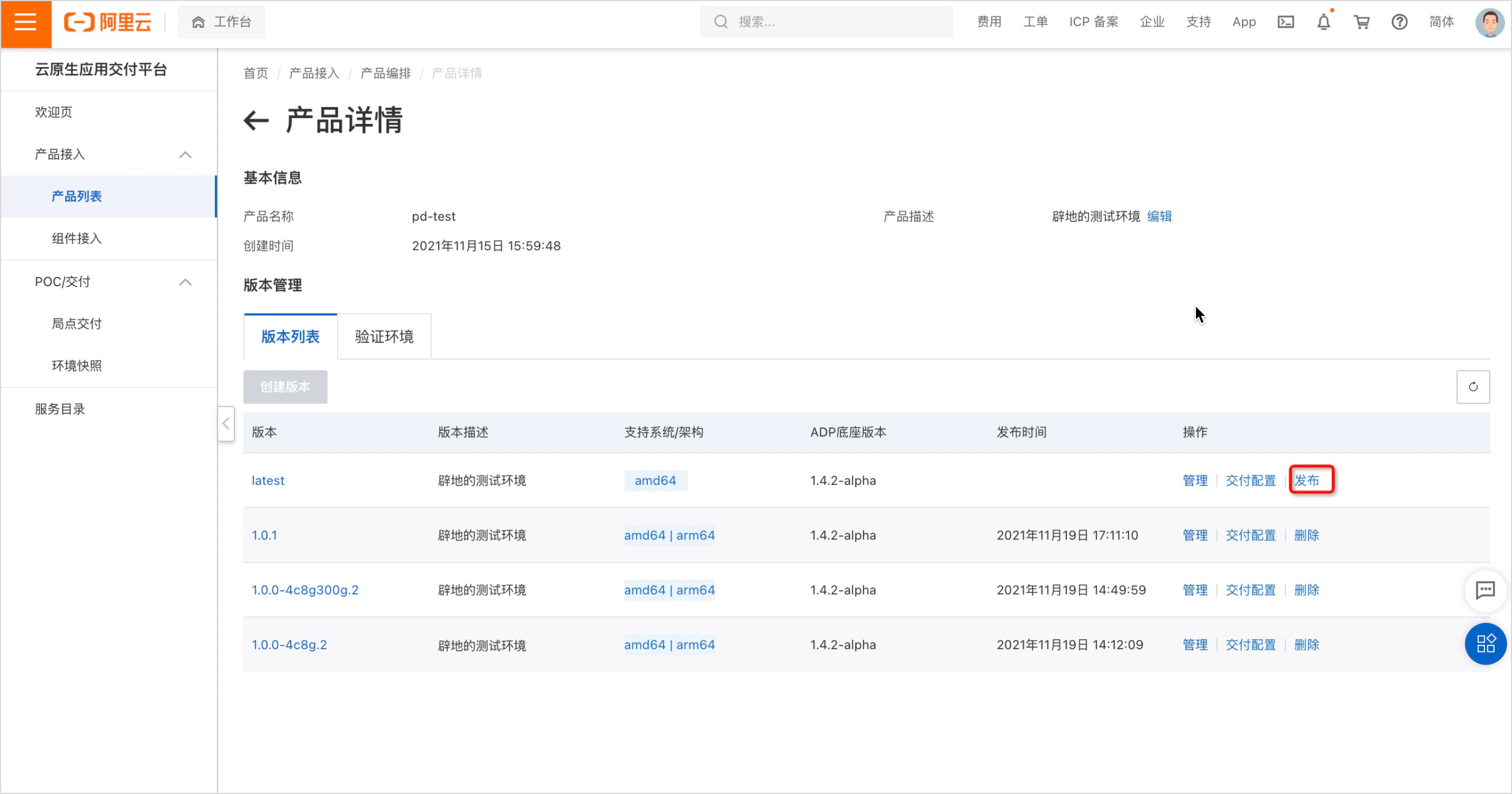The height and width of the screenshot is (794, 1512).
Task: Open version 1.0.0-4c8g.2 link
Action: tap(290, 644)
